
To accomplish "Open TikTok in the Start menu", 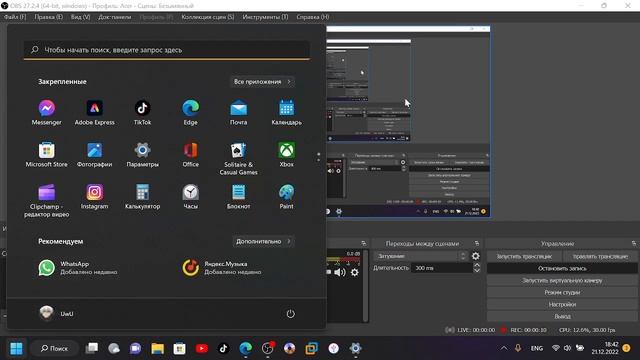I will pos(142,113).
